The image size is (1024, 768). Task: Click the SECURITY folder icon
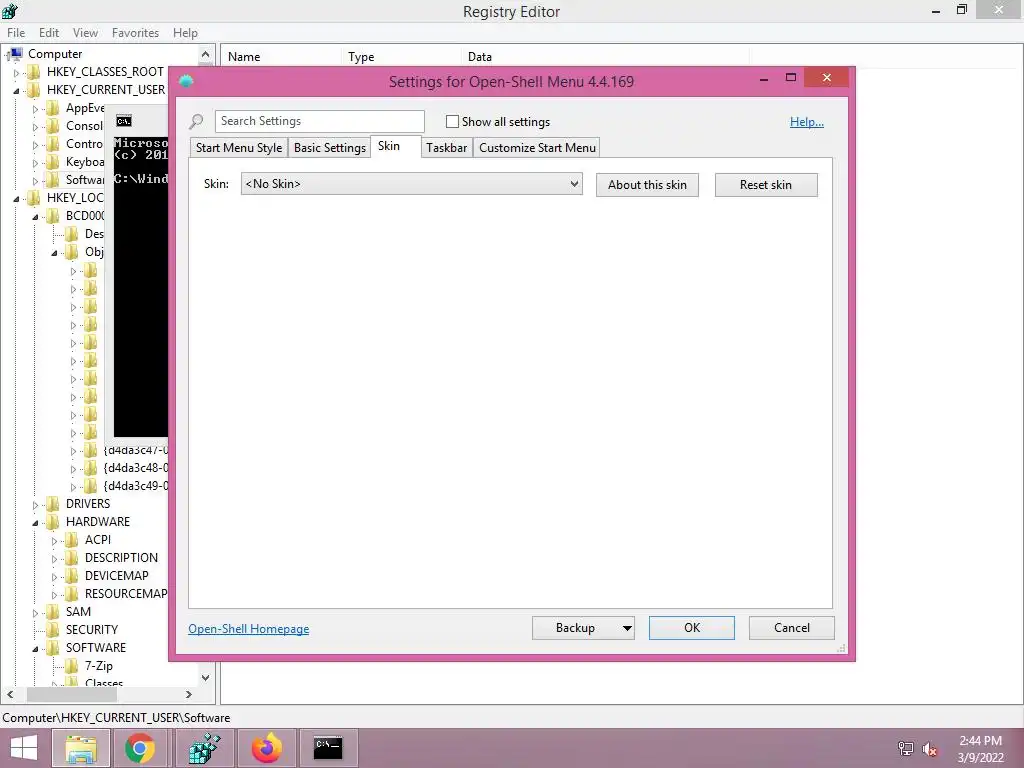(53, 630)
